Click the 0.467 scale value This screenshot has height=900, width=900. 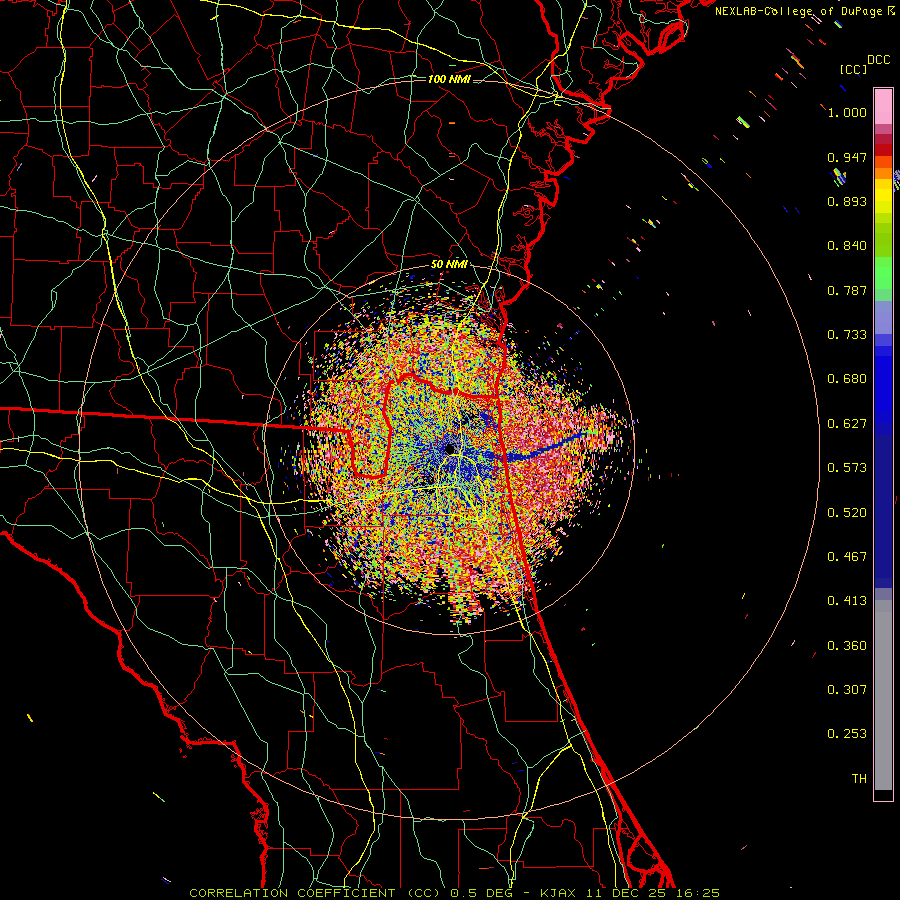coord(847,557)
